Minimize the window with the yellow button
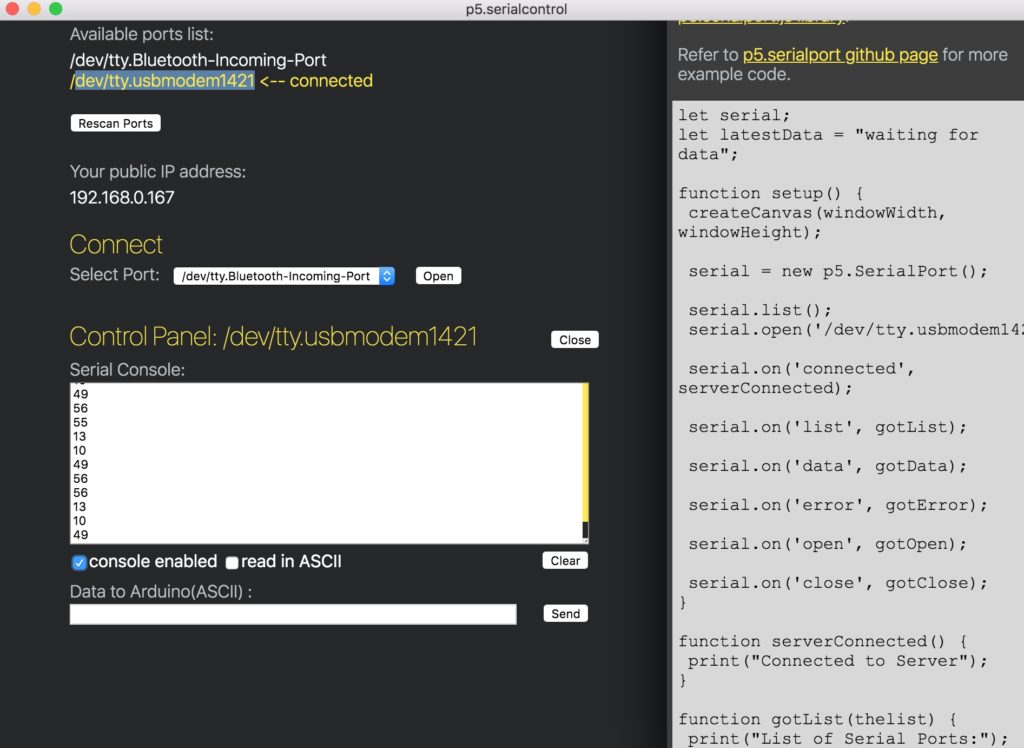 tap(34, 8)
